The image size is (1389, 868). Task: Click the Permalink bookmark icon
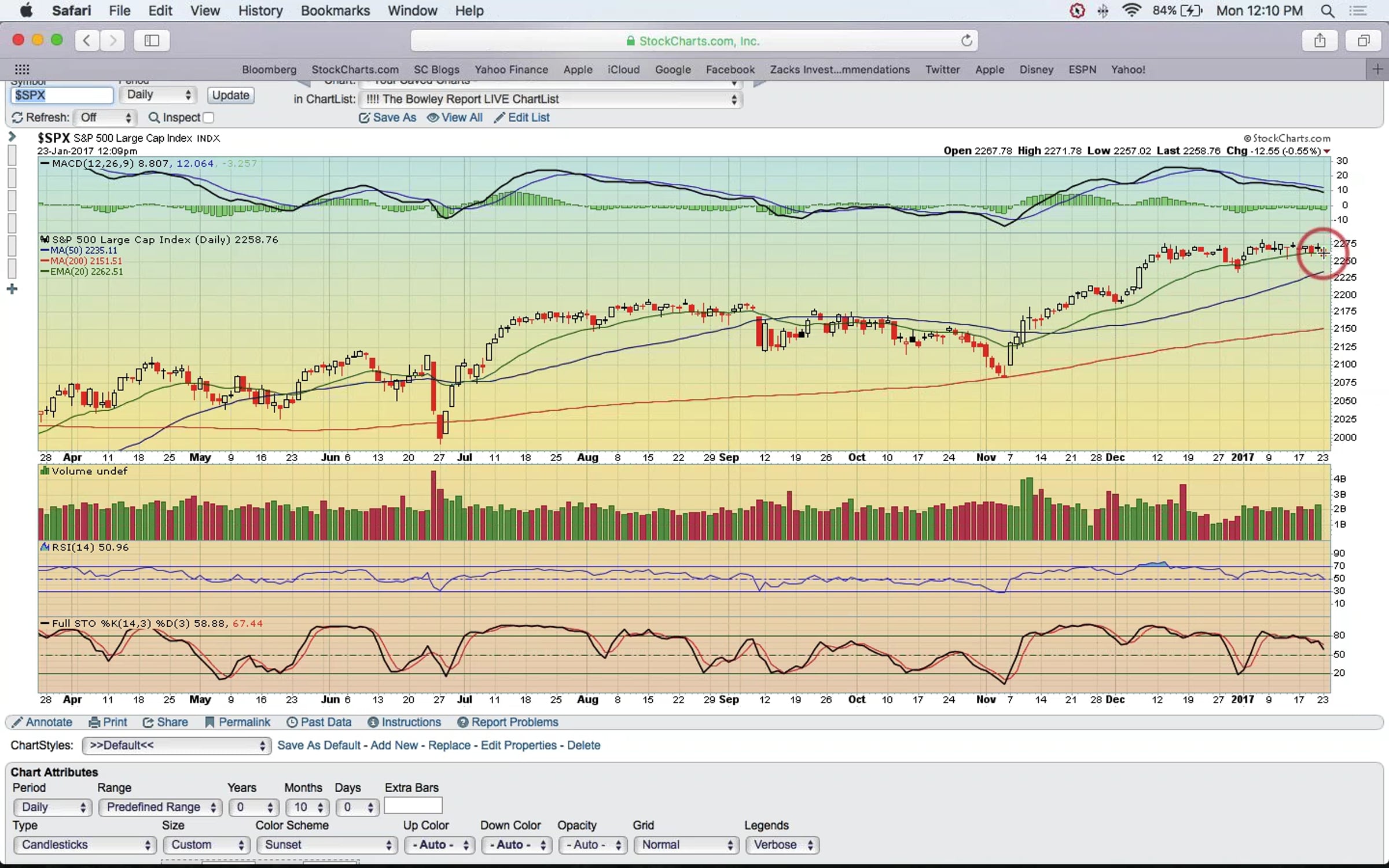click(210, 722)
